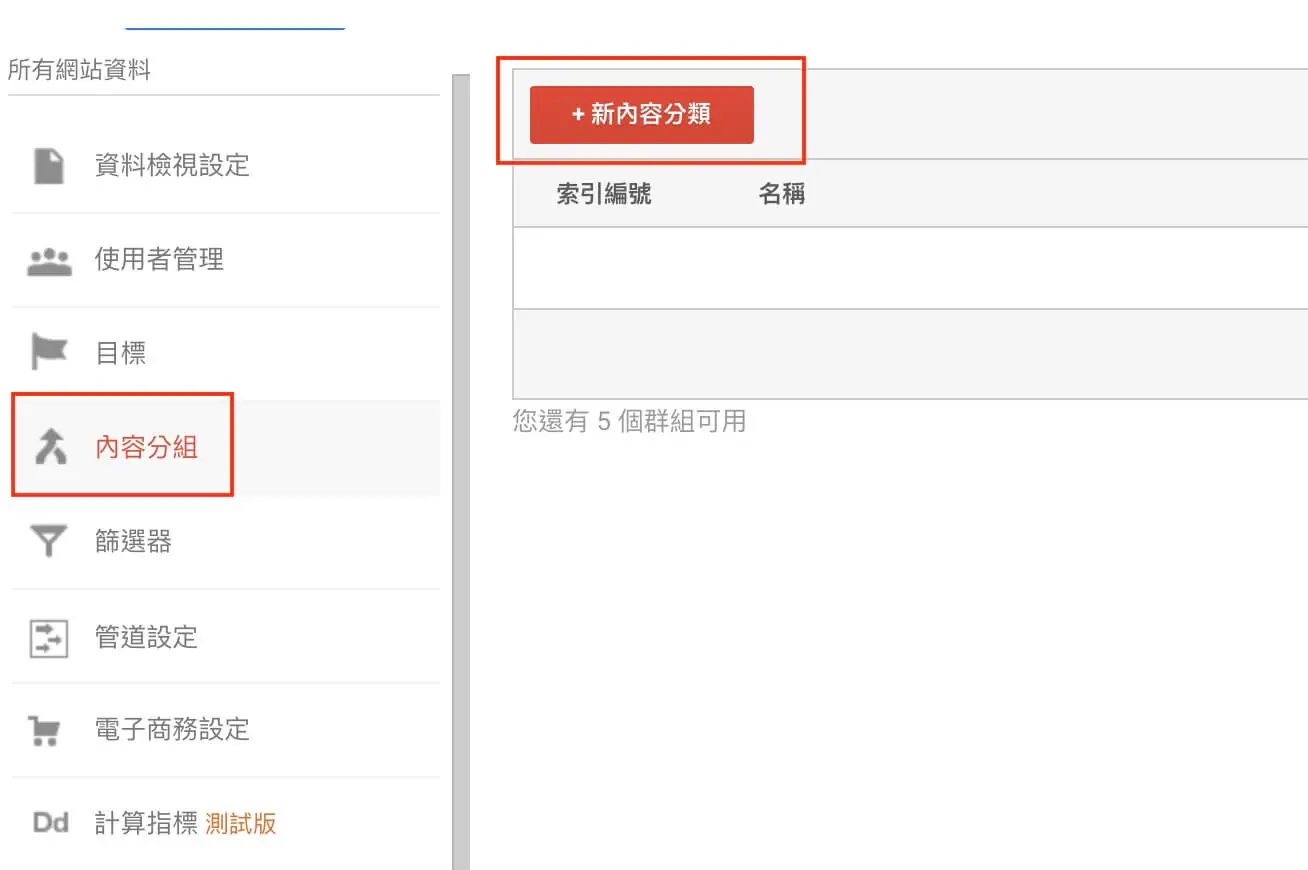Click the 所有網站資料 heading text
The height and width of the screenshot is (870, 1308).
pos(79,70)
